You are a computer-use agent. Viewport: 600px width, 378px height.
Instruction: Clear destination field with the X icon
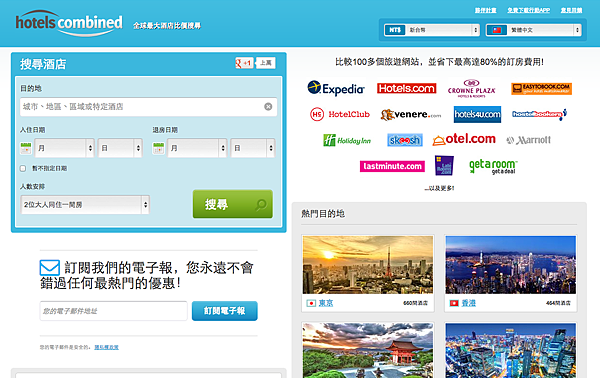click(x=268, y=107)
